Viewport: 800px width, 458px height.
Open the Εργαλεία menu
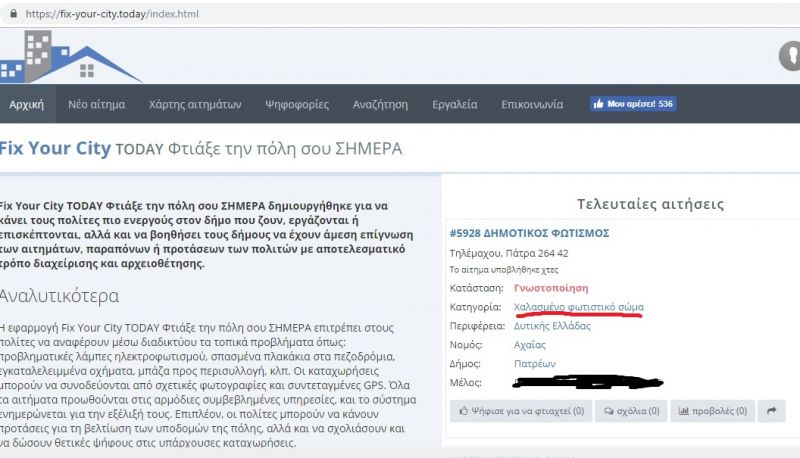click(x=455, y=105)
